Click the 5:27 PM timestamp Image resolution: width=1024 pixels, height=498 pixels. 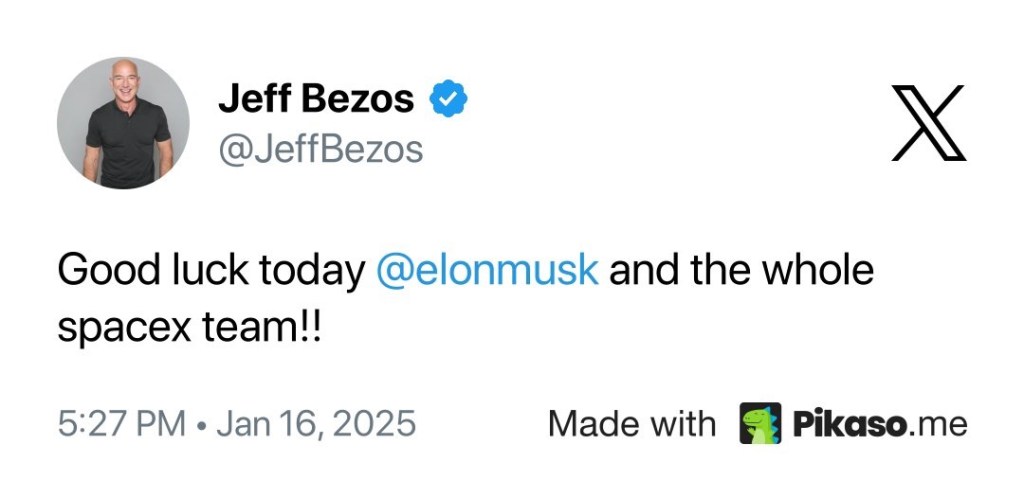122,423
